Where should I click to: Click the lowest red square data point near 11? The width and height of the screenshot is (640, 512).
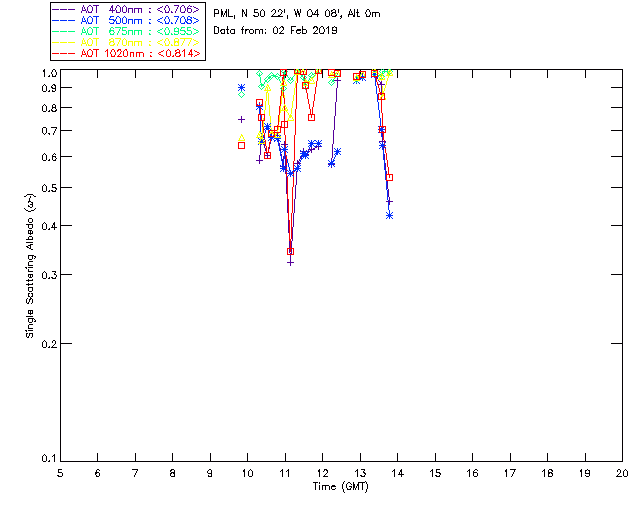point(291,252)
